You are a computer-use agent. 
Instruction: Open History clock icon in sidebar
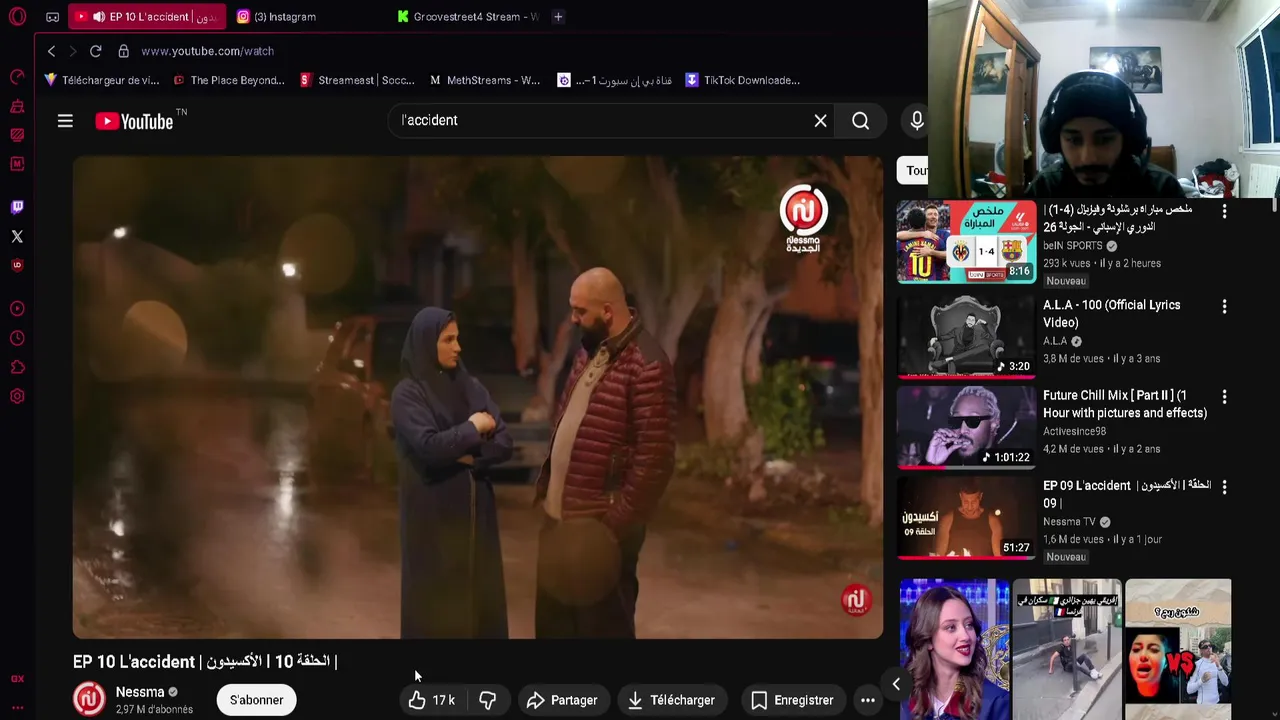17,338
